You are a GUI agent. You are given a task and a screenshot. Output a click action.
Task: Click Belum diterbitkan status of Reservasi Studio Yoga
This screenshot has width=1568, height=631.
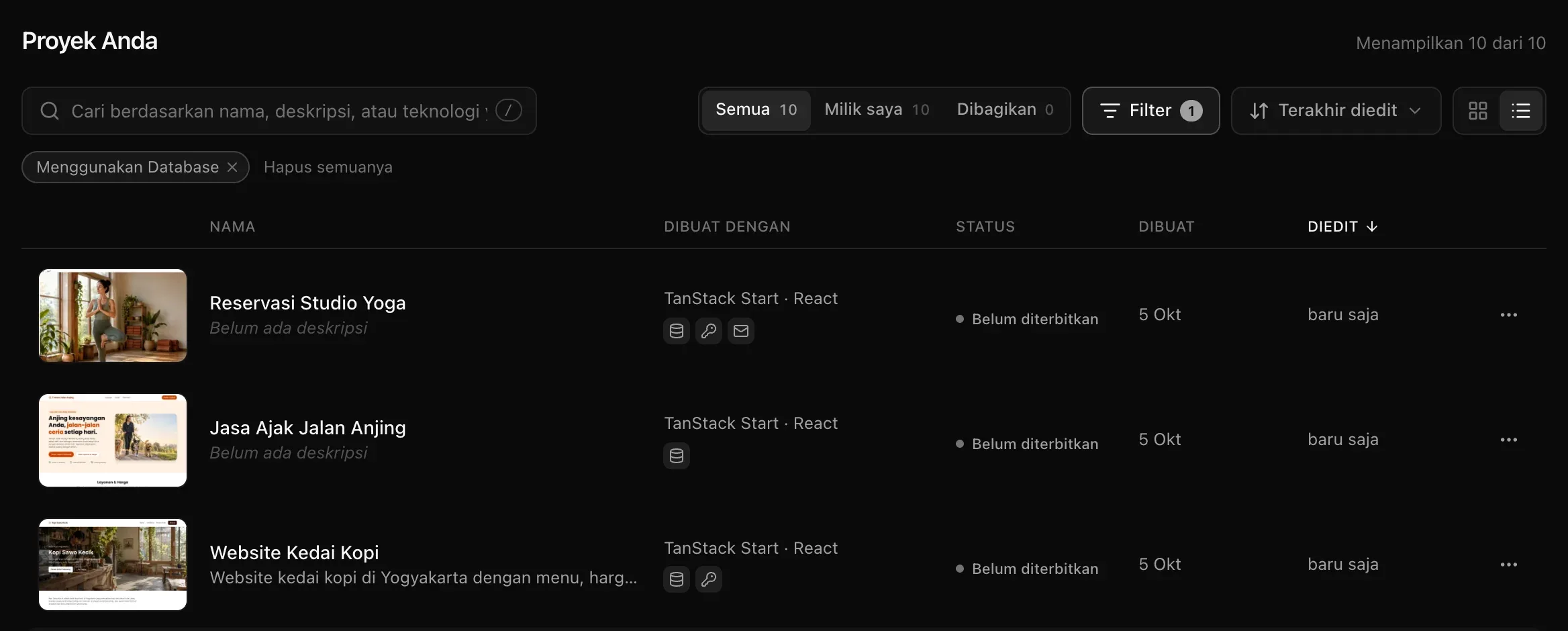[x=1028, y=319]
